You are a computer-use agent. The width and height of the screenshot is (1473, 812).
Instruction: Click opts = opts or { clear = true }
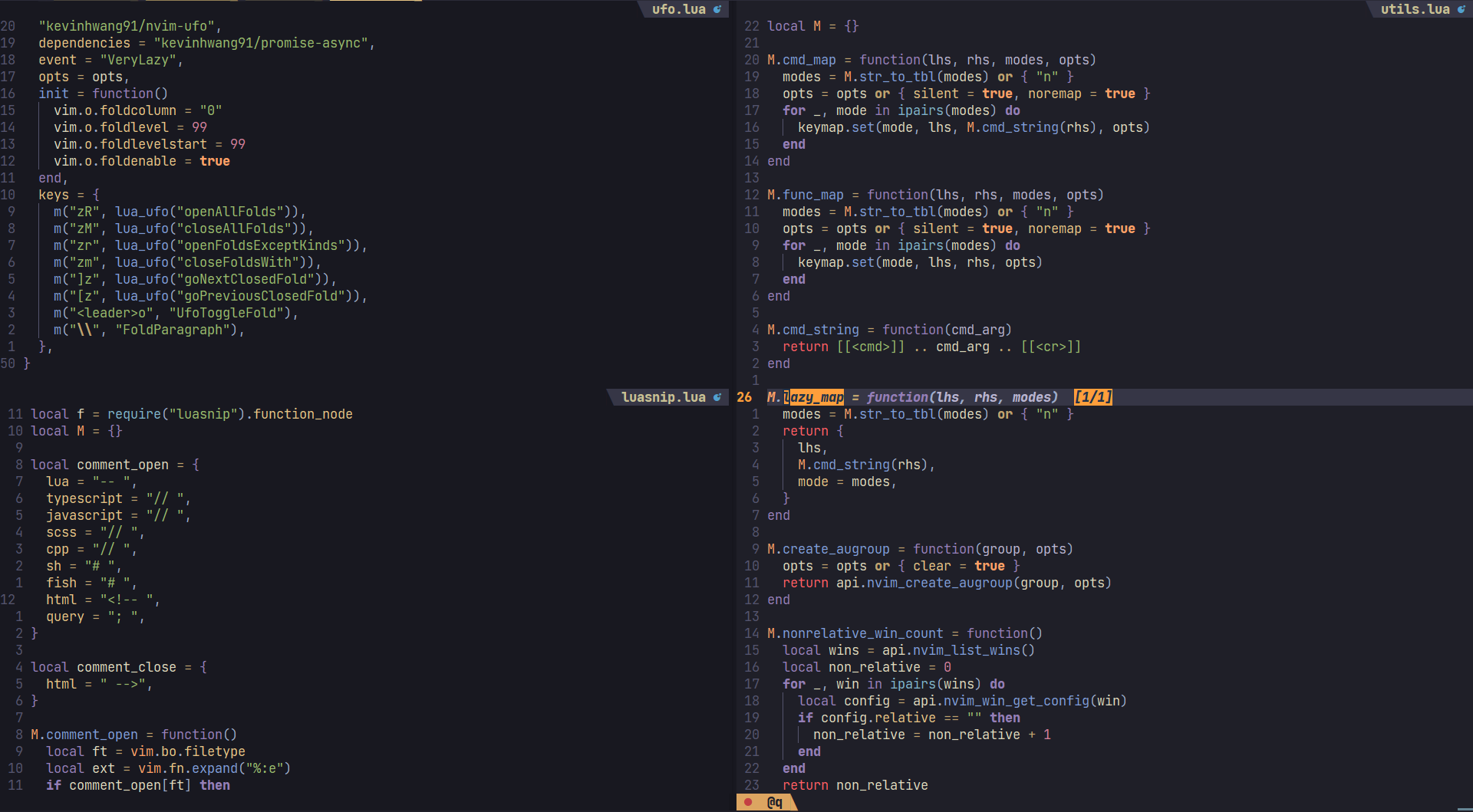click(x=901, y=566)
